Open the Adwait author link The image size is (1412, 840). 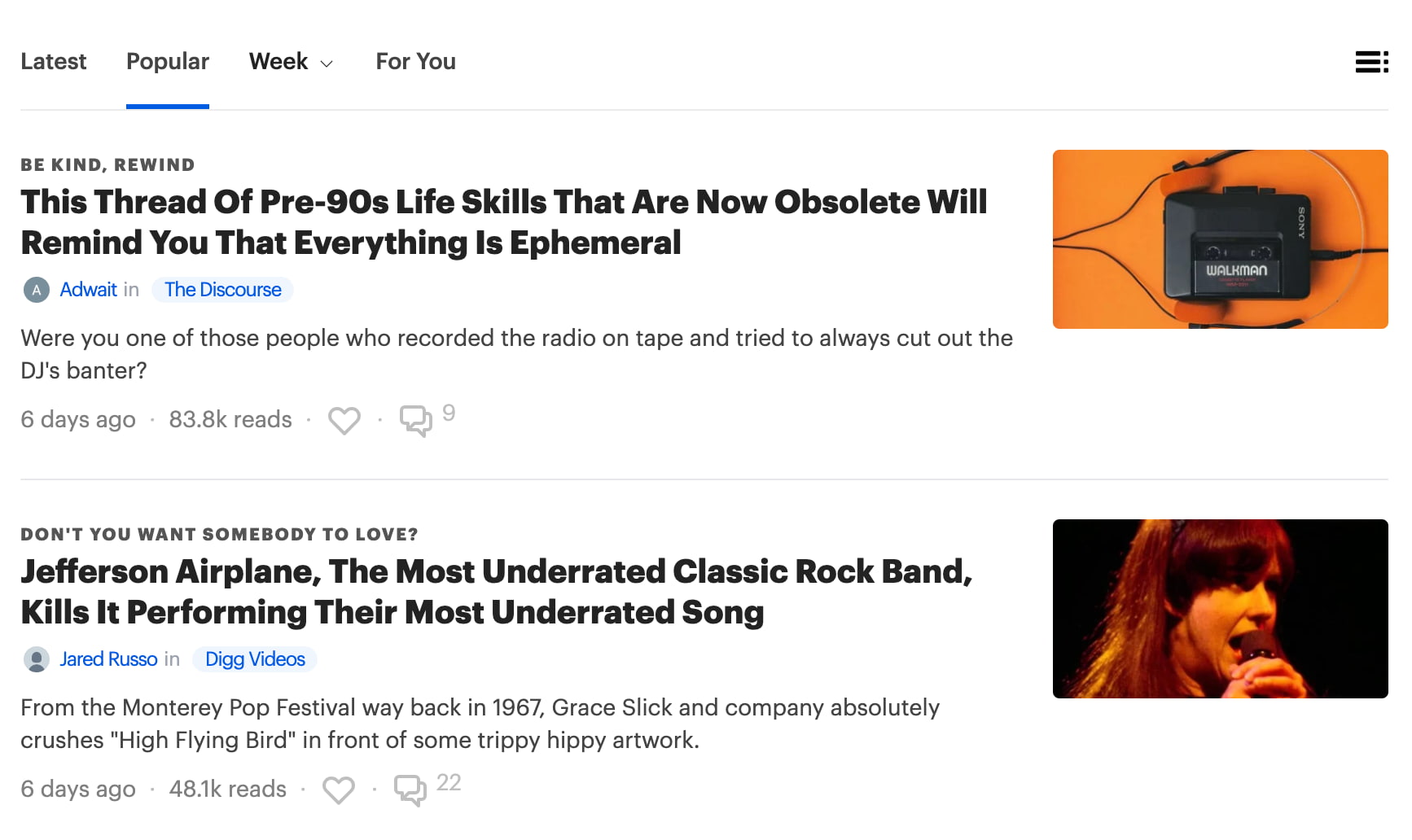(x=89, y=290)
